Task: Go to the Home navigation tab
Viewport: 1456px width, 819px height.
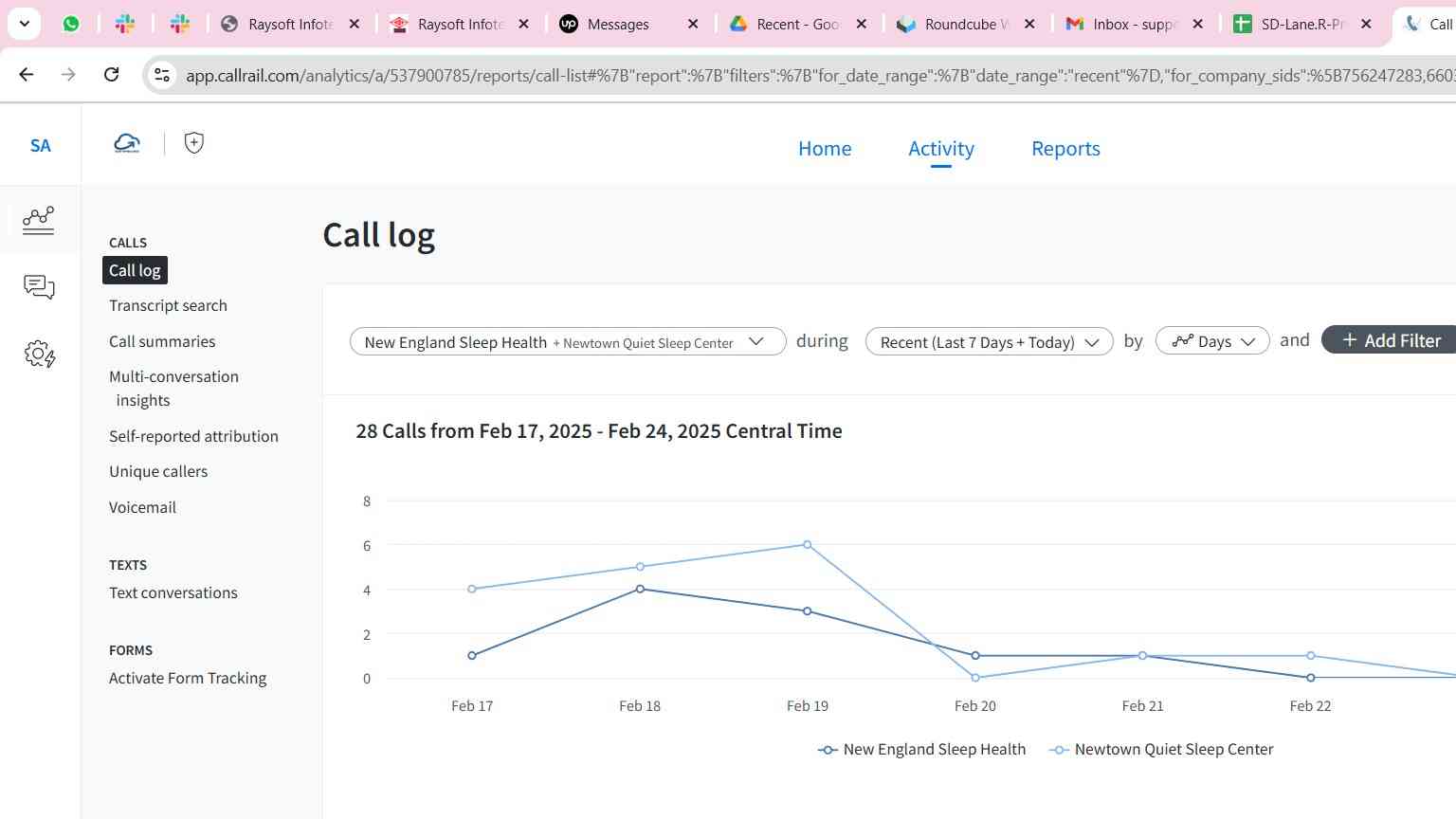Action: (825, 149)
